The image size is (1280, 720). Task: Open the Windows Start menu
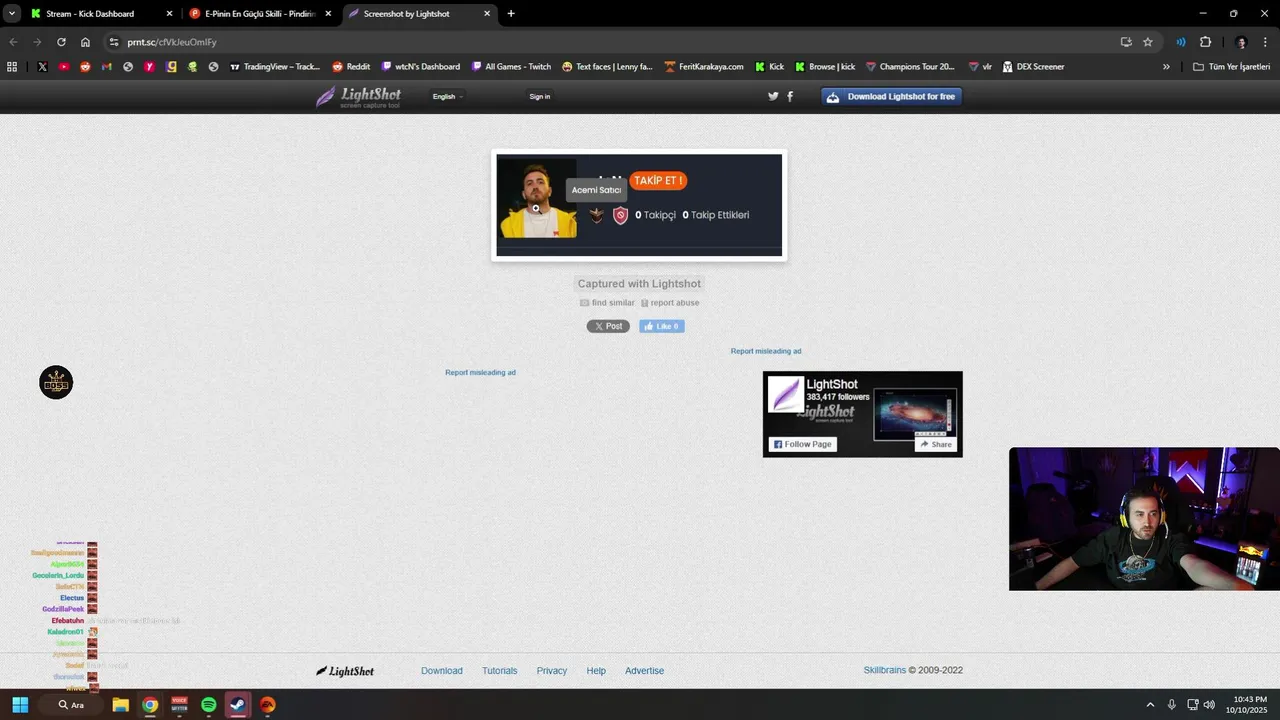pos(20,705)
